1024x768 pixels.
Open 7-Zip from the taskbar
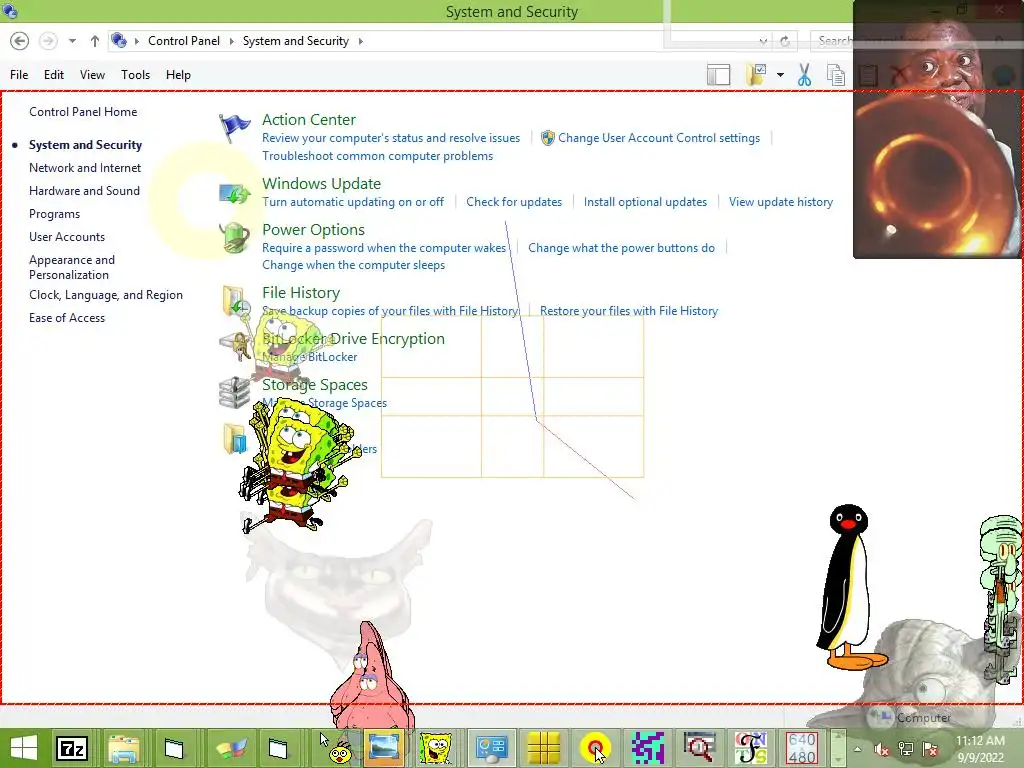coord(72,748)
